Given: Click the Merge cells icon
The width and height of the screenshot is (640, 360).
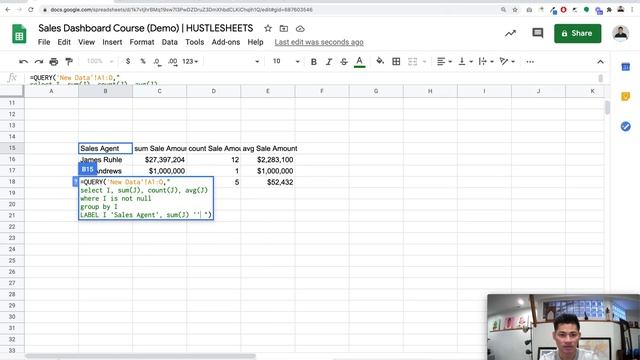Looking at the screenshot, I should pos(413,61).
